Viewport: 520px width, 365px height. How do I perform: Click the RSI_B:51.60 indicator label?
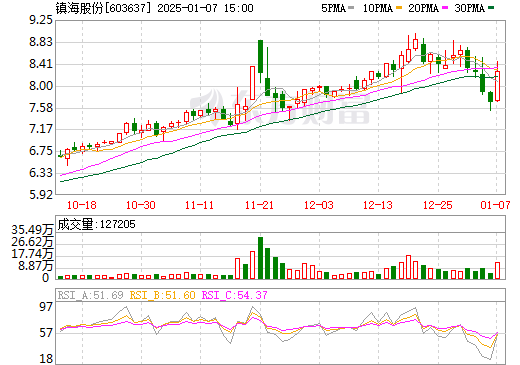click(162, 295)
